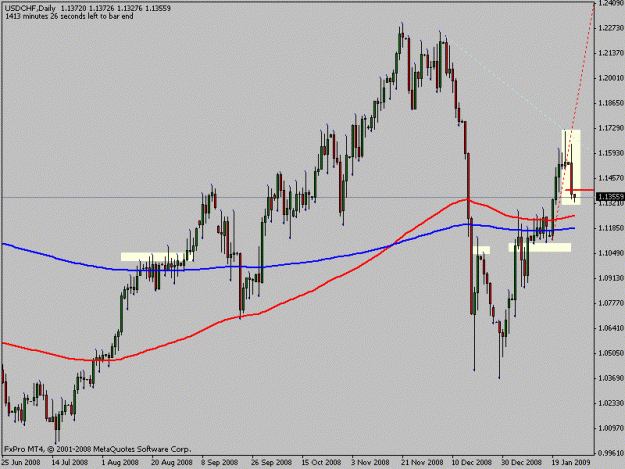The height and width of the screenshot is (469, 625).
Task: Click the 3 Nov 2008 date label
Action: click(x=370, y=463)
